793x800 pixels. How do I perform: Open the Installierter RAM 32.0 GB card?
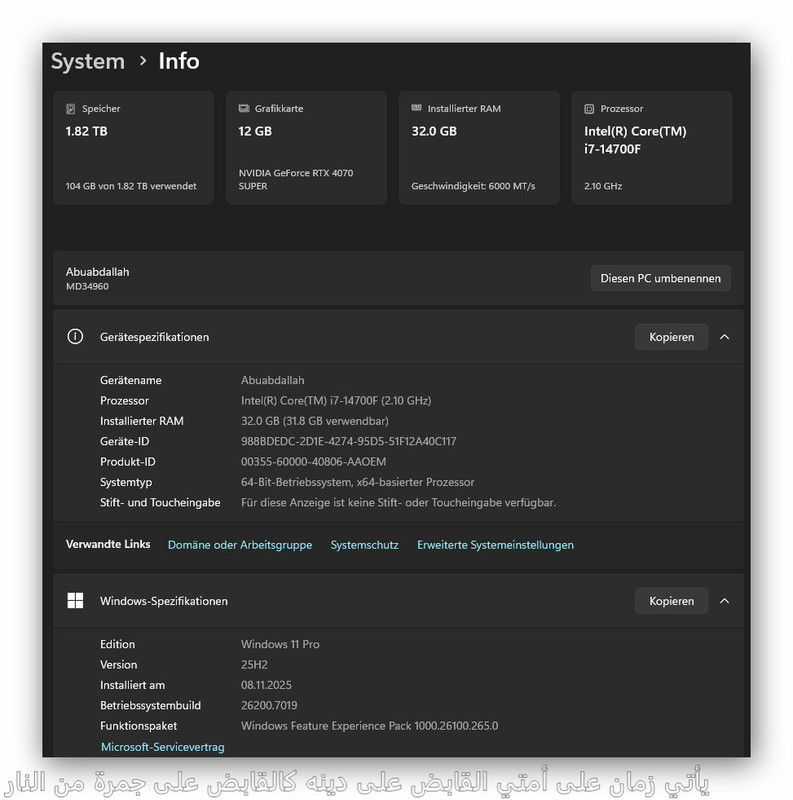pyautogui.click(x=479, y=147)
